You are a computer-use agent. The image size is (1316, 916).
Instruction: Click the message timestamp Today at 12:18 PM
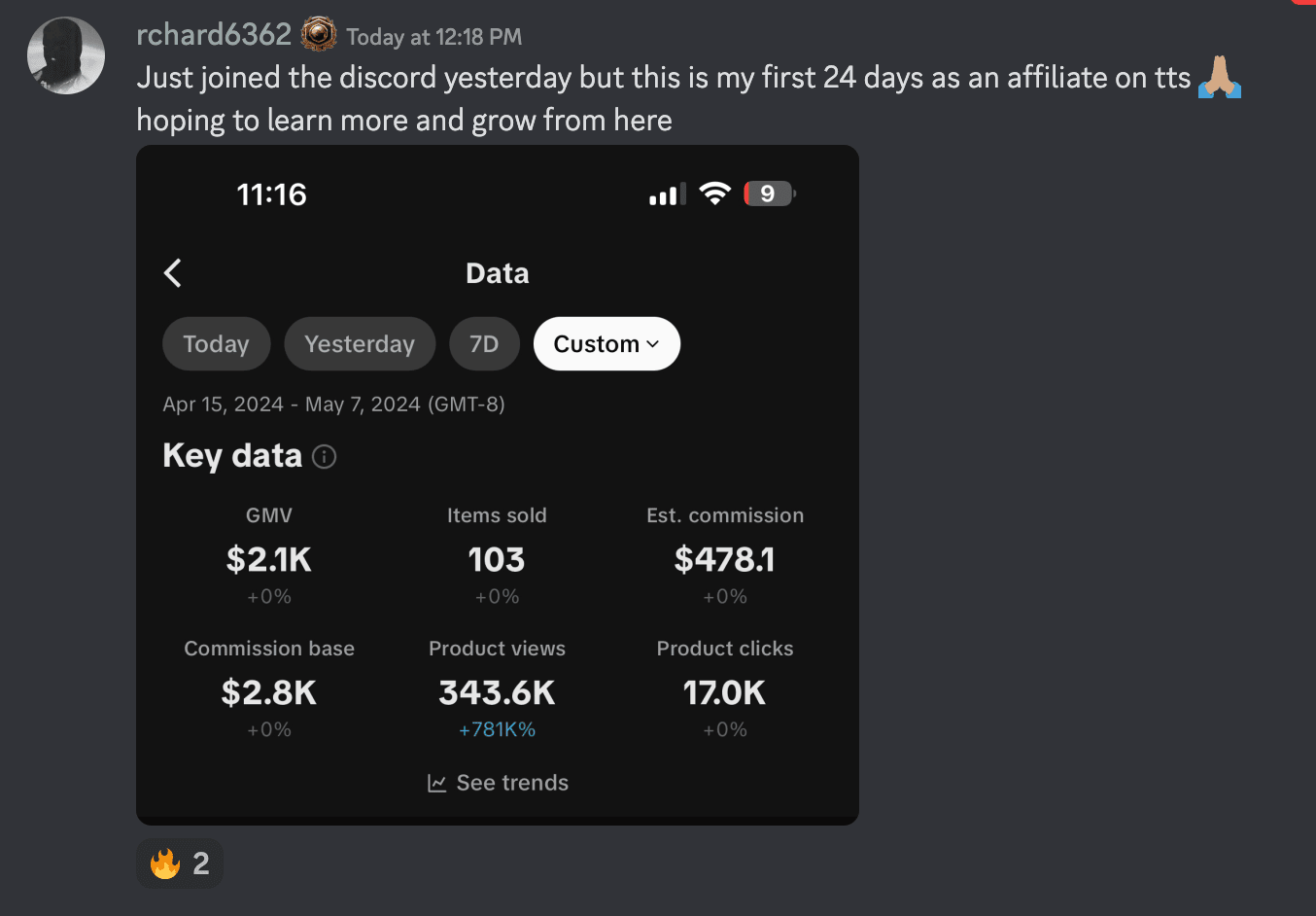434,37
